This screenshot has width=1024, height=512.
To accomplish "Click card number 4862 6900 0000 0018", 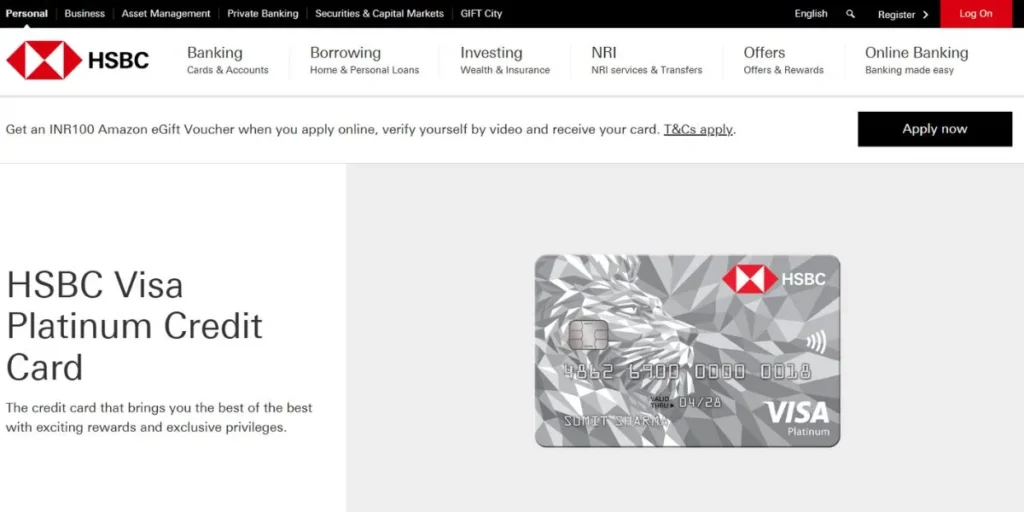I will pos(687,372).
